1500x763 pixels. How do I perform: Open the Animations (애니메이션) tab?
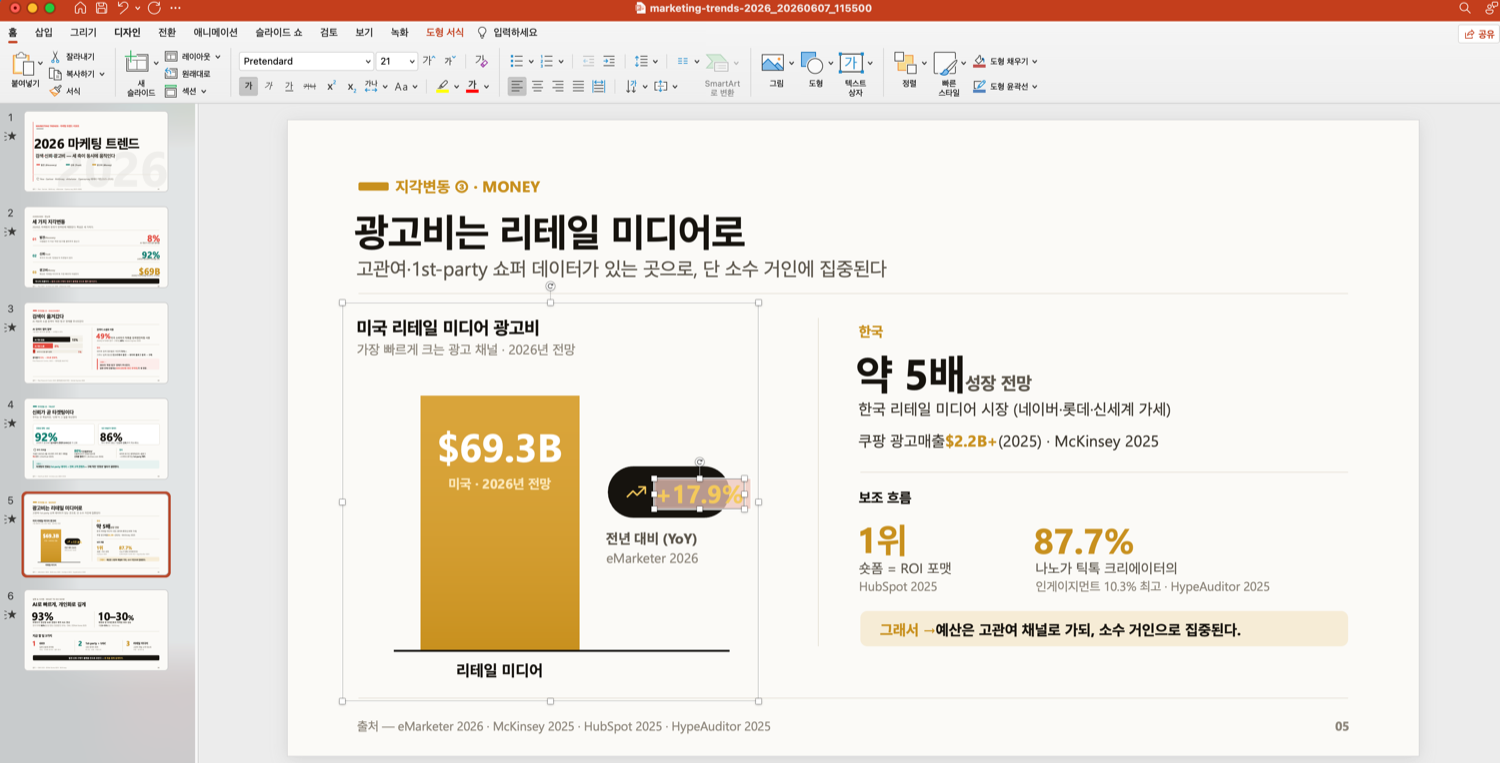tap(216, 32)
